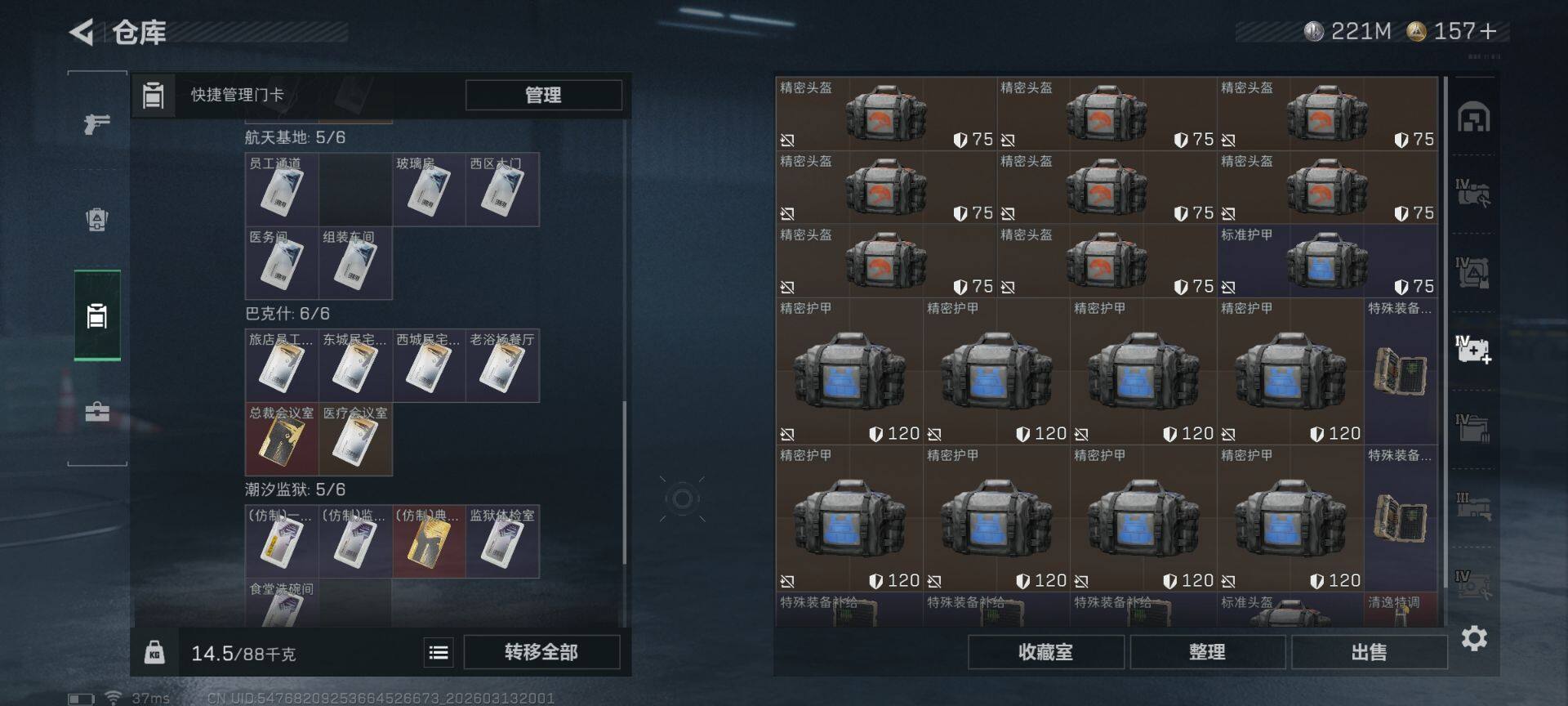The height and width of the screenshot is (706, 1568).
Task: Open the briefcase tab in left sidebar
Action: pyautogui.click(x=97, y=411)
